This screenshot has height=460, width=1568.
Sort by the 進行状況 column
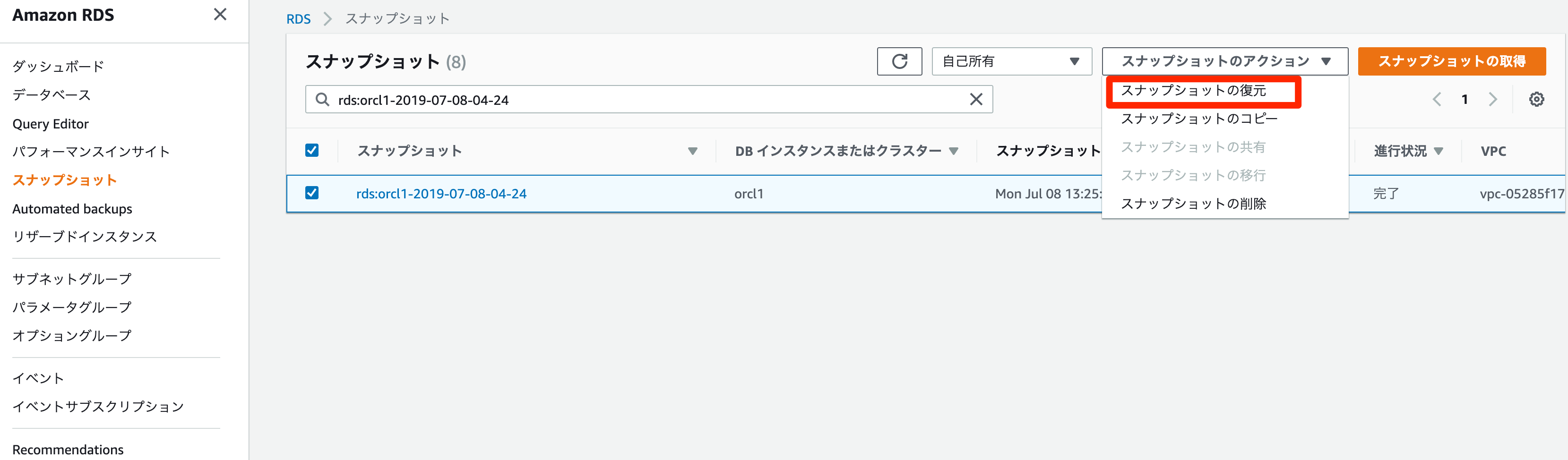point(1438,151)
